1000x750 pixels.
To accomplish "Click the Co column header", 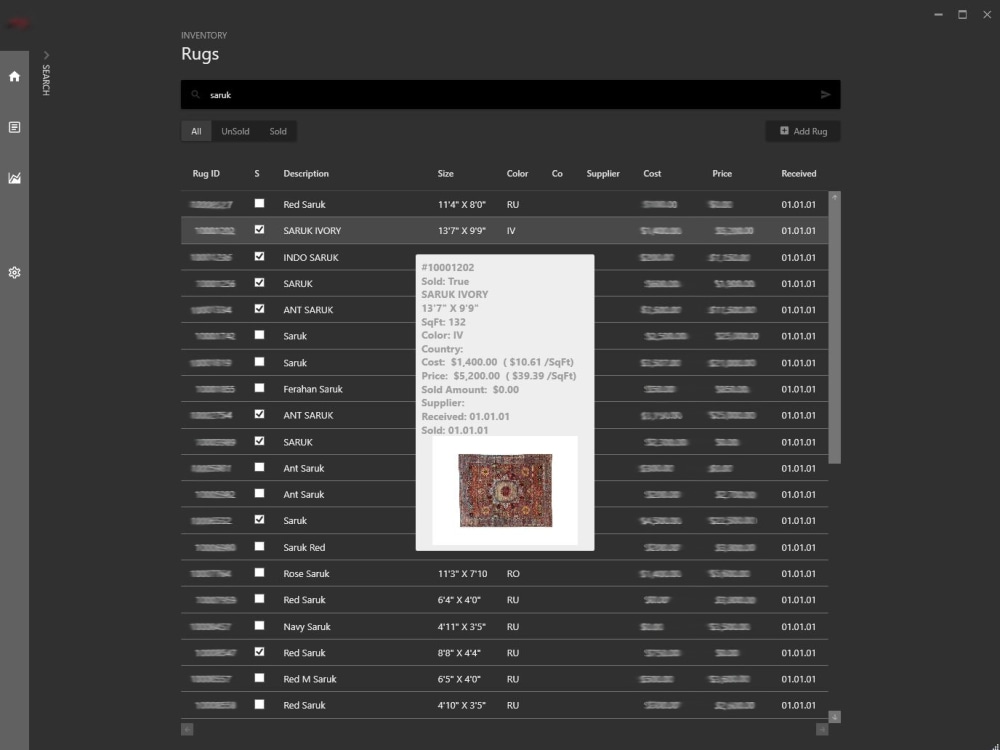I will (x=557, y=173).
